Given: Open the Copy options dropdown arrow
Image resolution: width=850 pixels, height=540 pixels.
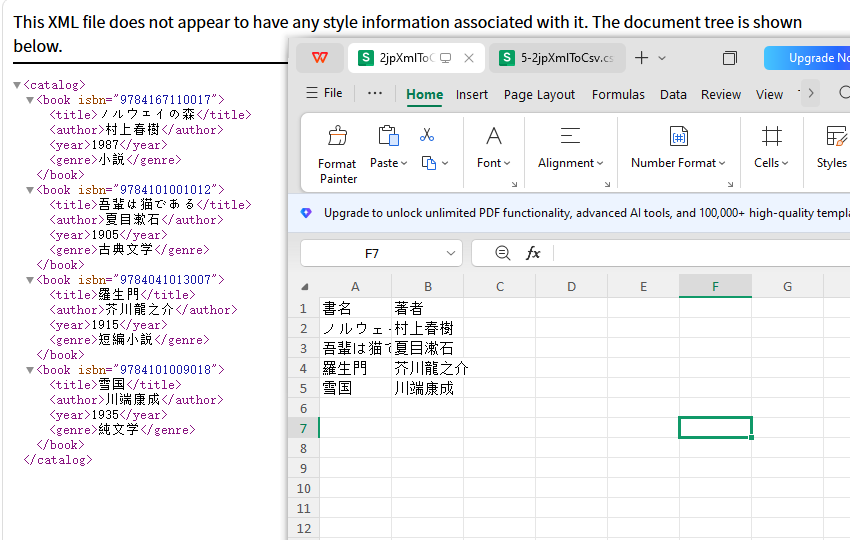Looking at the screenshot, I should coord(445,163).
